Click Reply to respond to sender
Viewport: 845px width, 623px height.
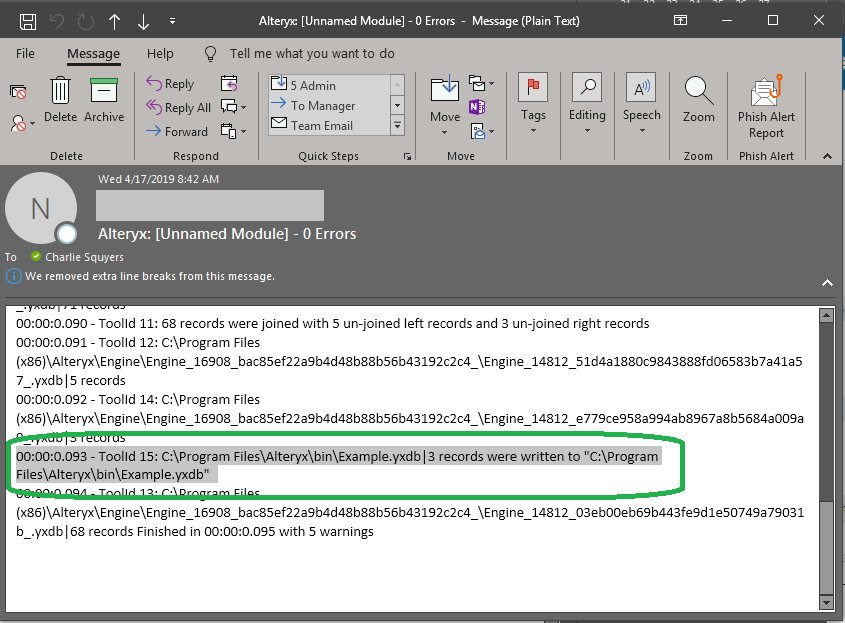tap(174, 83)
